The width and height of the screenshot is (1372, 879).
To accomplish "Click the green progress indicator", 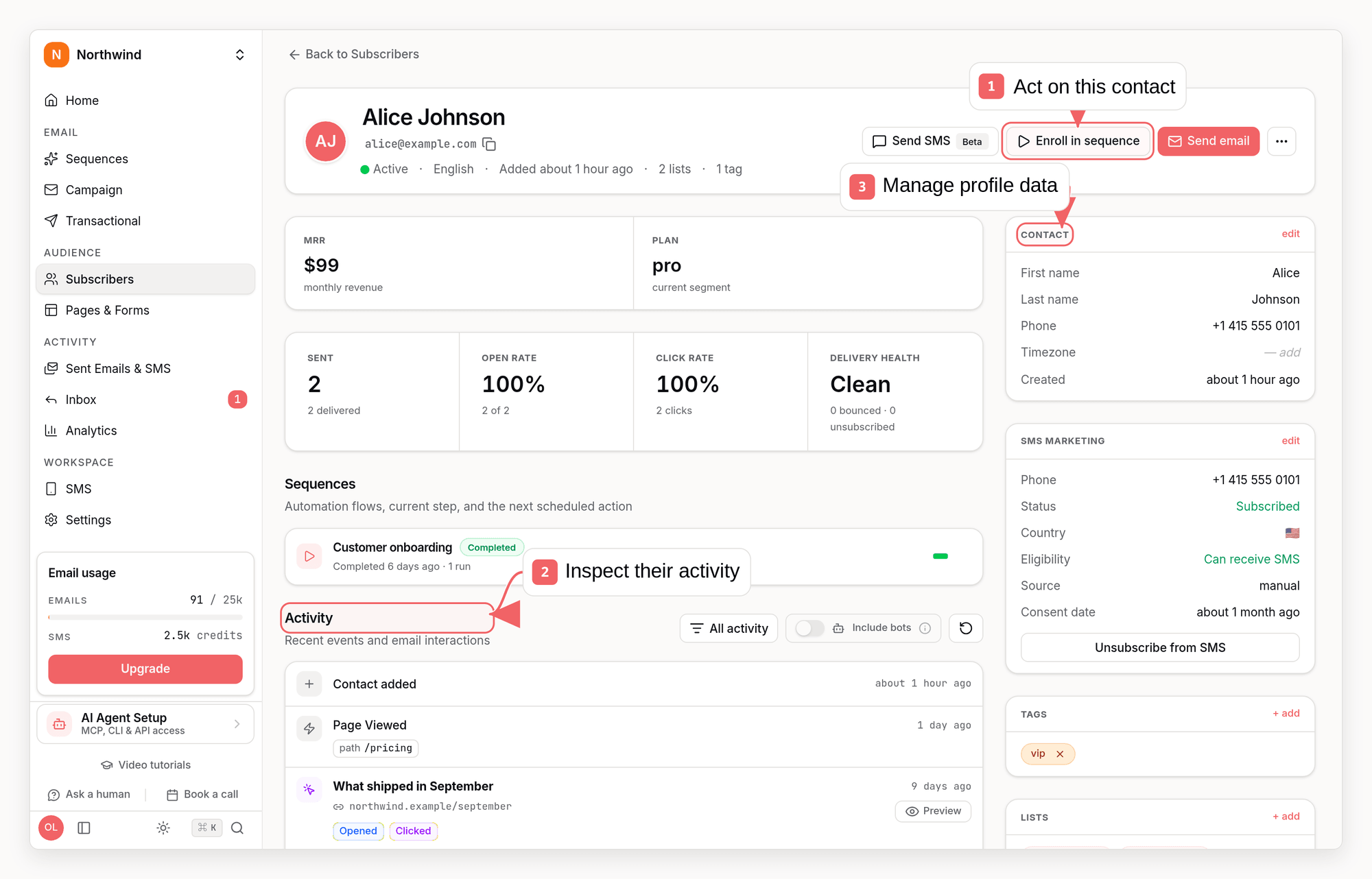I will point(941,556).
